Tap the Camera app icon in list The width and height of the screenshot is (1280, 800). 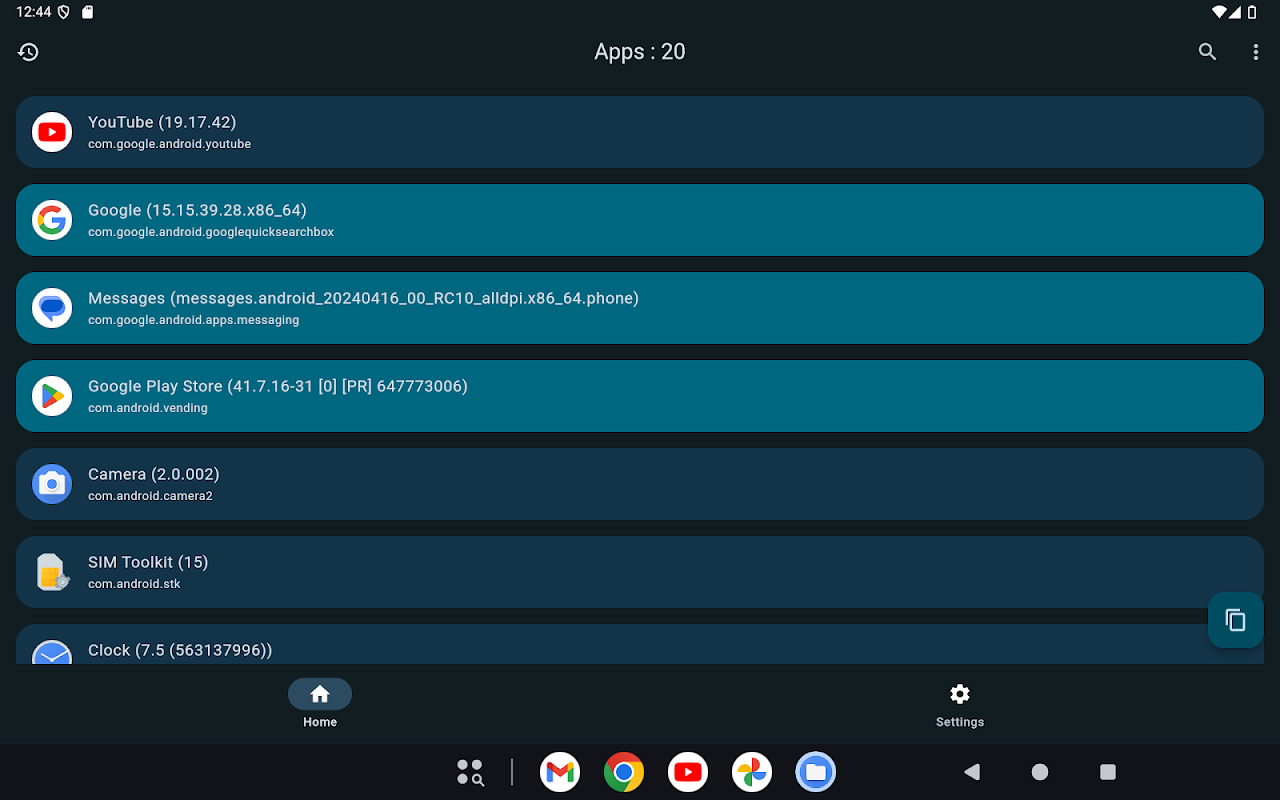click(52, 484)
